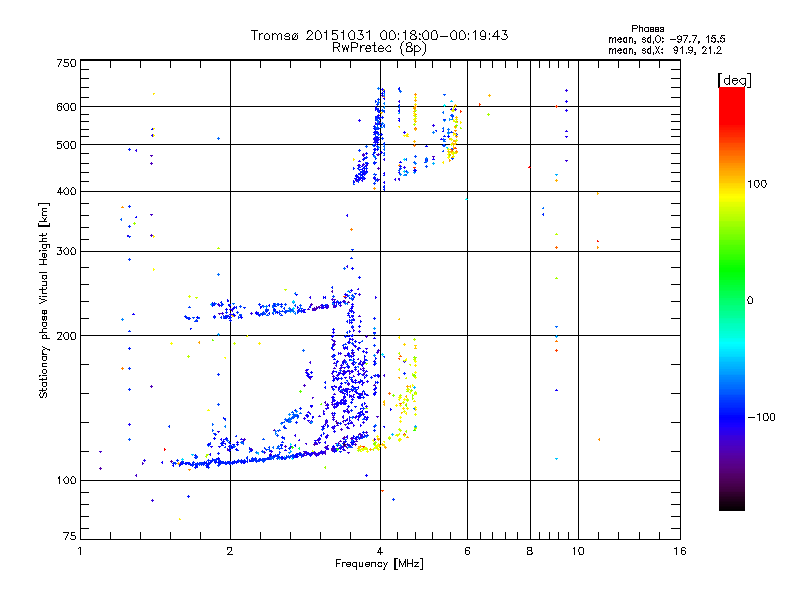The width and height of the screenshot is (800, 600).
Task: Click the black bottom of the colorbar
Action: (732, 503)
